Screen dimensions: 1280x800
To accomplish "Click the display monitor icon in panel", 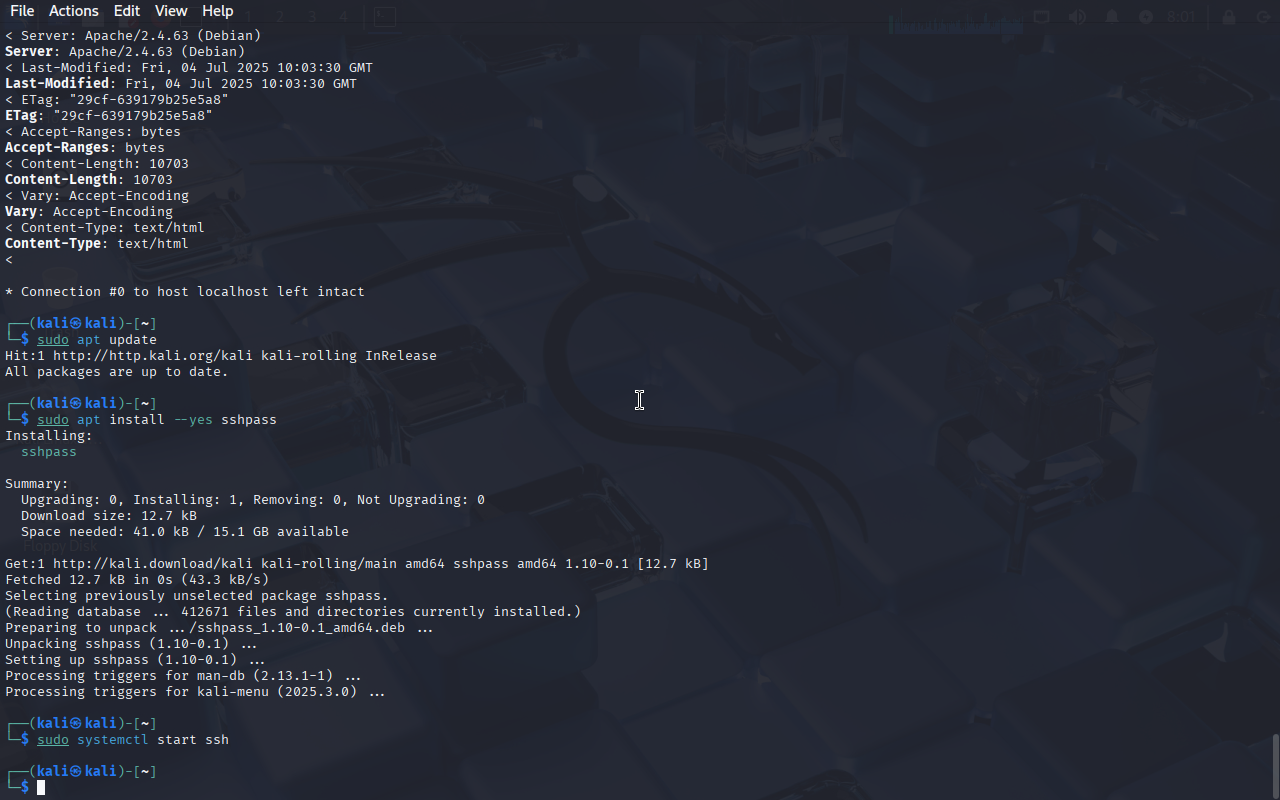I will click(1042, 17).
